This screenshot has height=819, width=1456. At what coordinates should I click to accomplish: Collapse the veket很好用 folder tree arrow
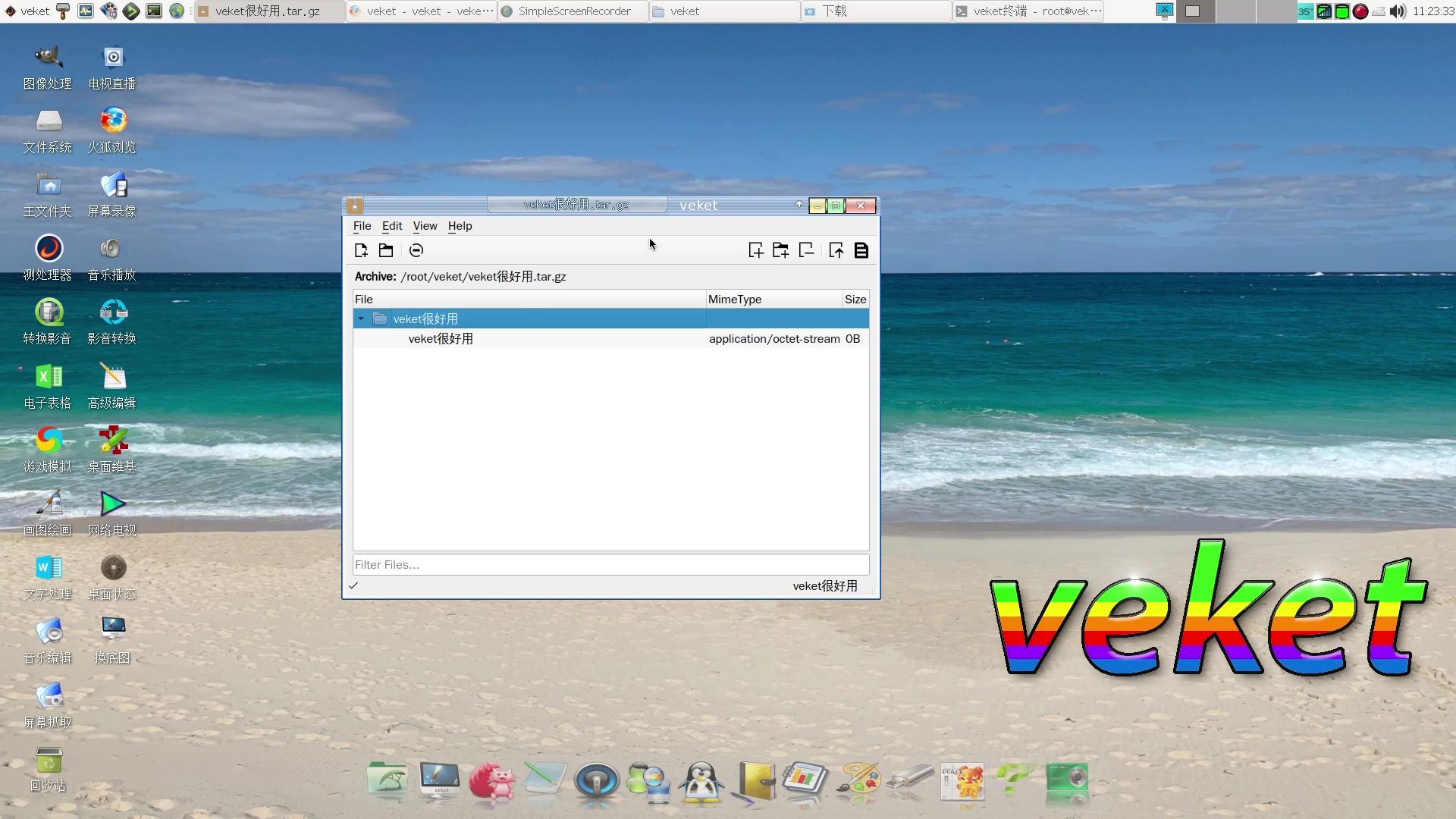(x=362, y=319)
